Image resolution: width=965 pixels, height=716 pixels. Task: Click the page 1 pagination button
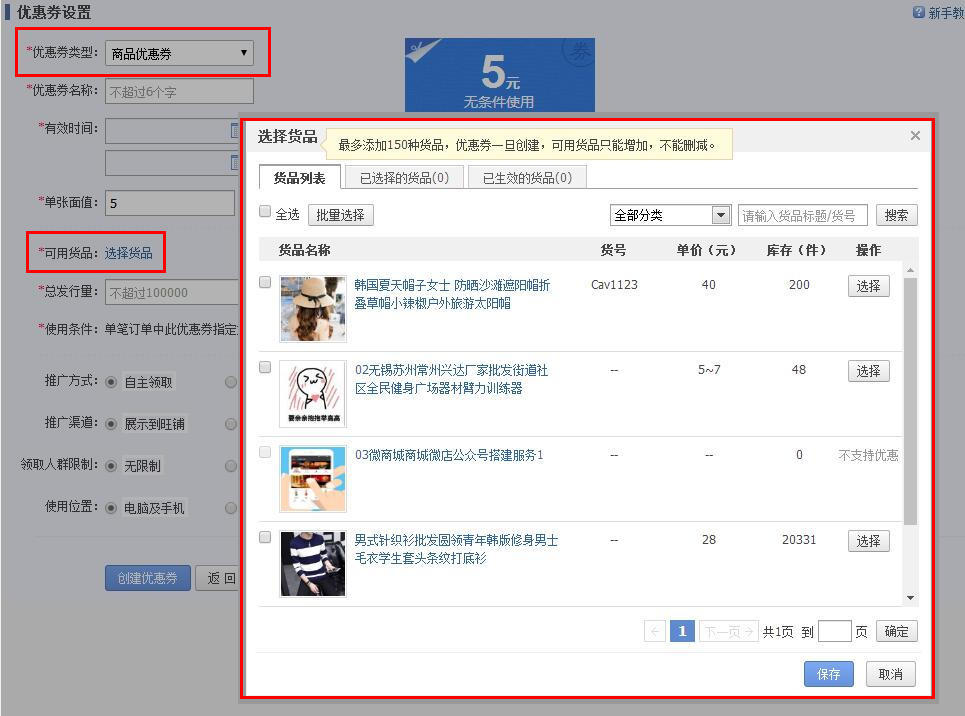click(682, 631)
